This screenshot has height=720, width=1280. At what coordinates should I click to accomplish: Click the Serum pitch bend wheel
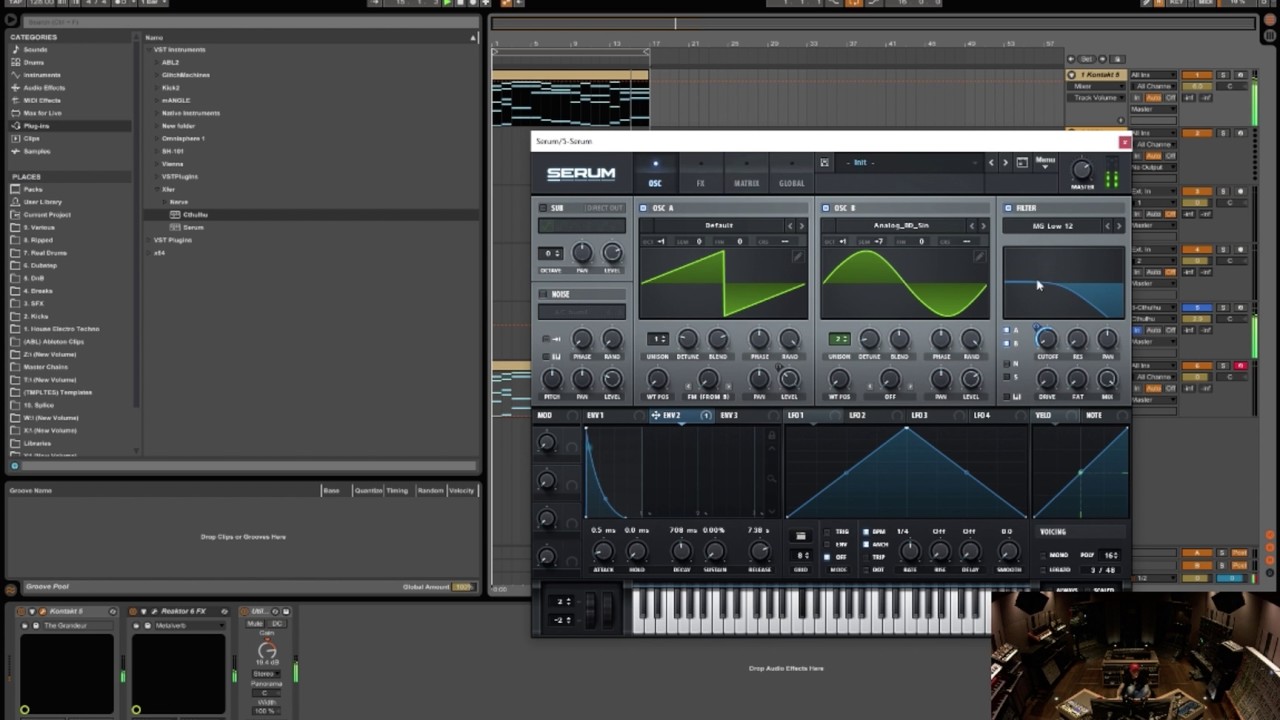591,609
